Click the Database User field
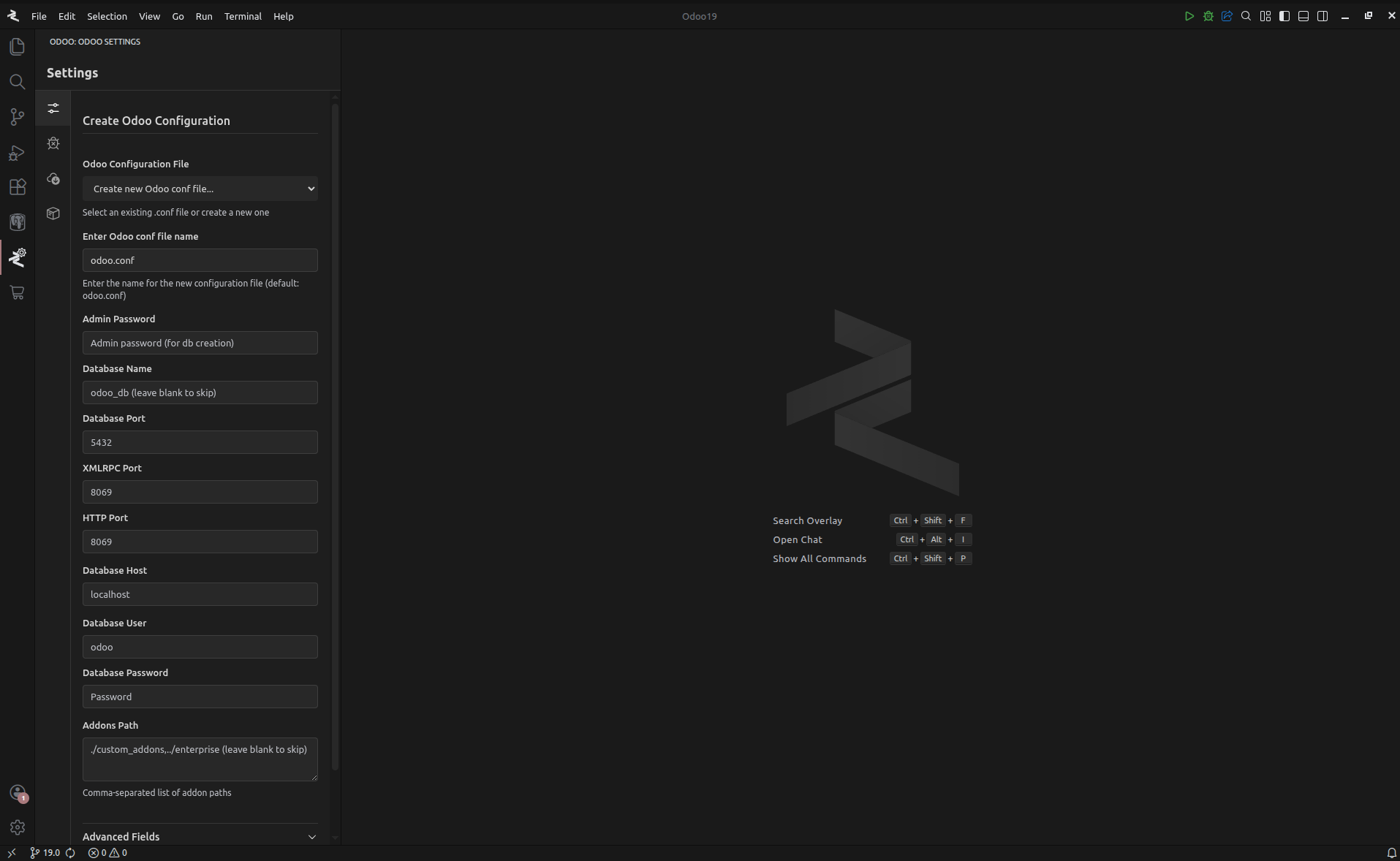The height and width of the screenshot is (861, 1400). click(x=200, y=647)
